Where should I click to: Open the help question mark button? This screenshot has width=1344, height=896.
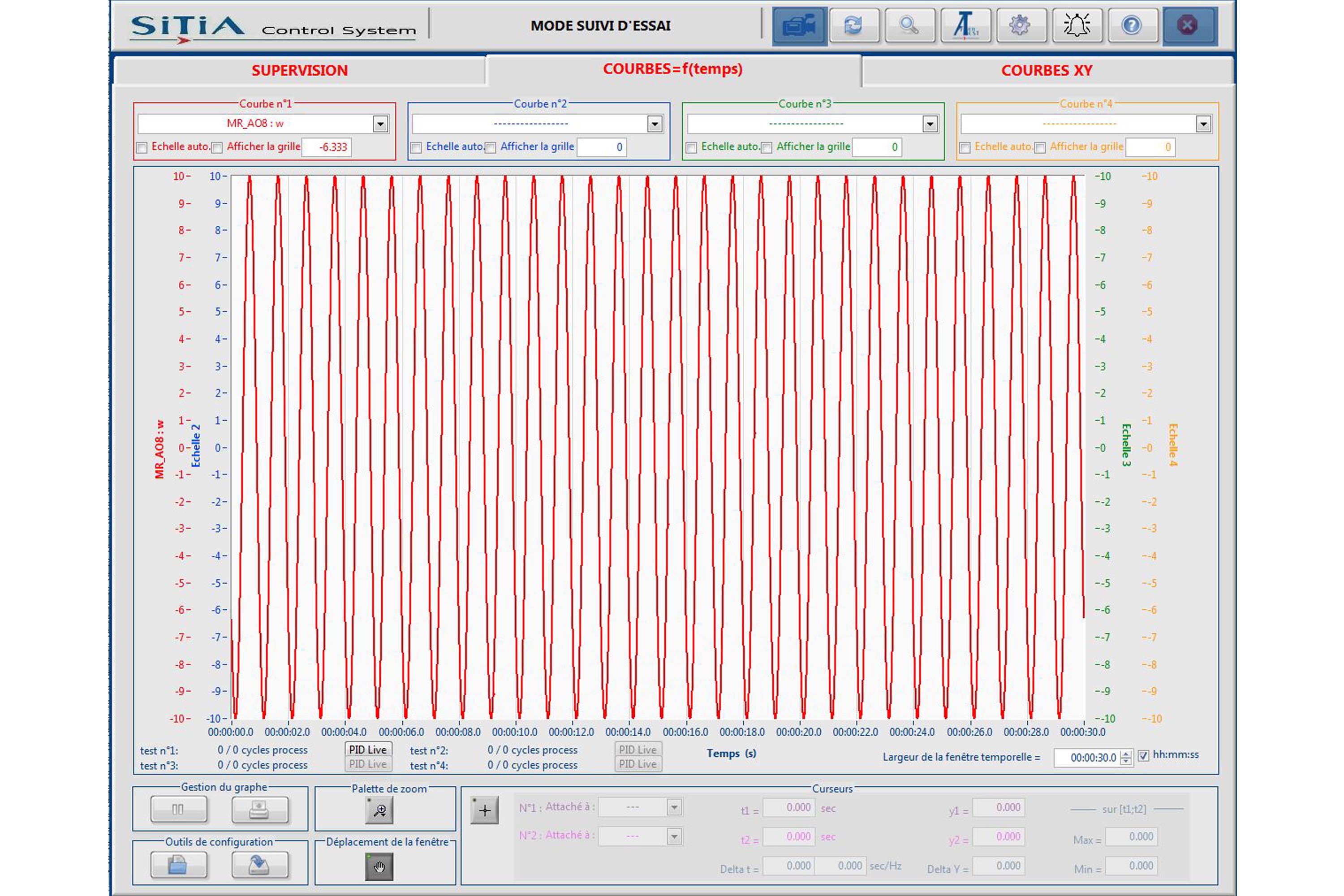pyautogui.click(x=1132, y=26)
